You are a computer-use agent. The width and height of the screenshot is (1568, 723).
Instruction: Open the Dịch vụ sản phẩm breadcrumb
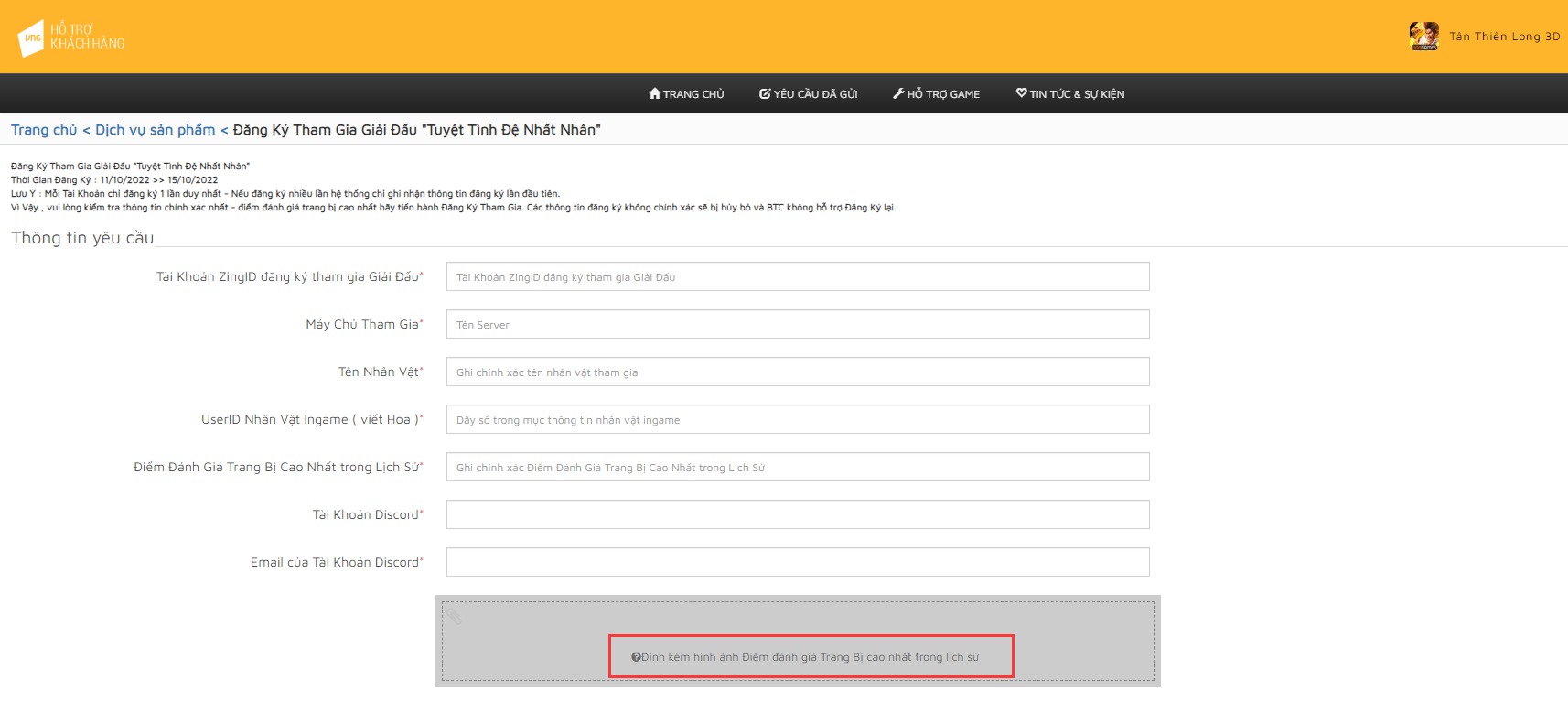(x=155, y=130)
